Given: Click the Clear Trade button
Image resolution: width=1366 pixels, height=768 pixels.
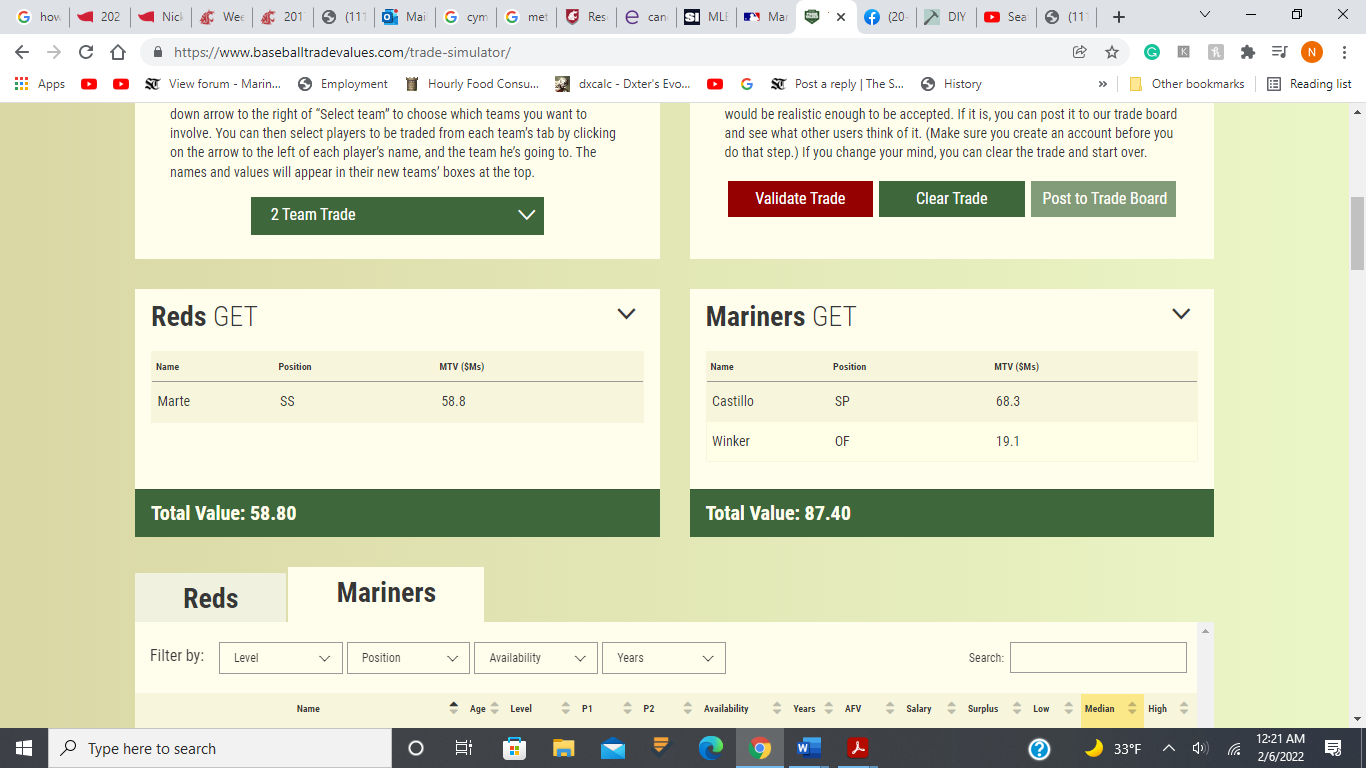Looking at the screenshot, I should (x=952, y=199).
